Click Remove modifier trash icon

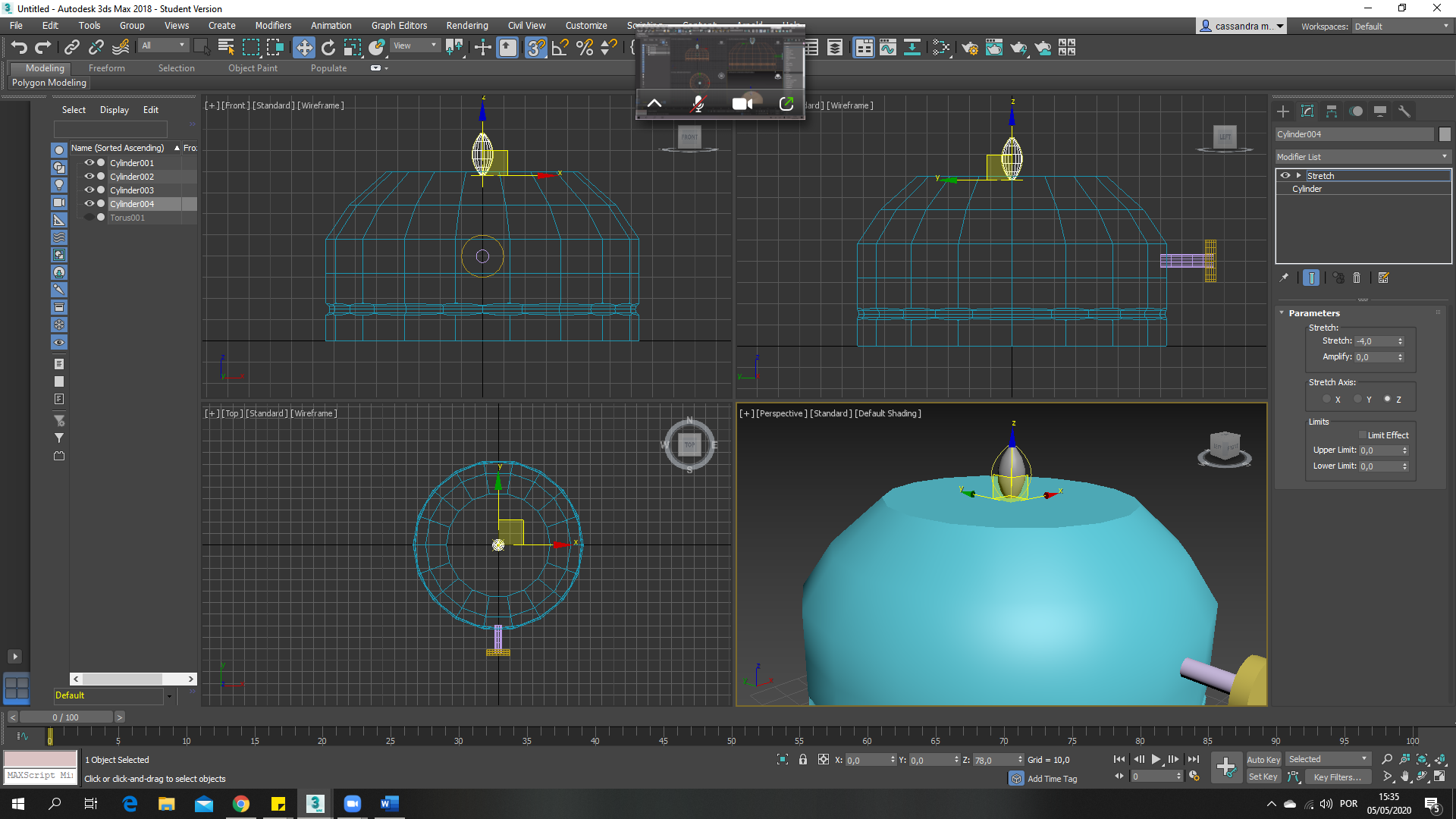coord(1357,278)
